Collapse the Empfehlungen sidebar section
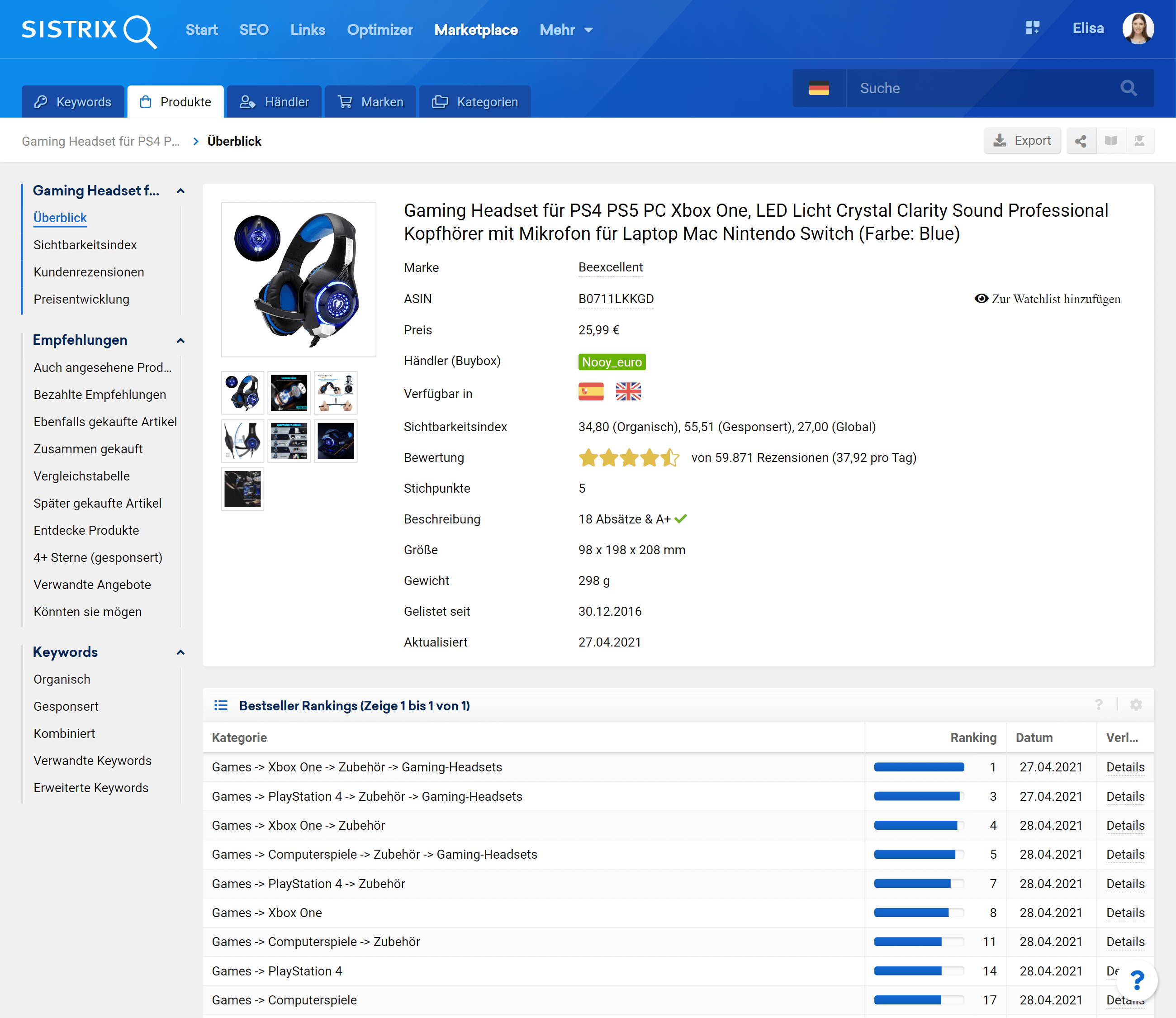The width and height of the screenshot is (1176, 1018). click(180, 340)
